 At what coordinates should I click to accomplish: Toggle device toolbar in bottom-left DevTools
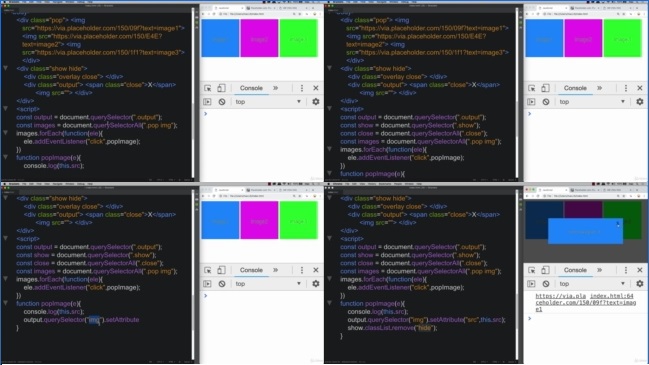[221, 270]
